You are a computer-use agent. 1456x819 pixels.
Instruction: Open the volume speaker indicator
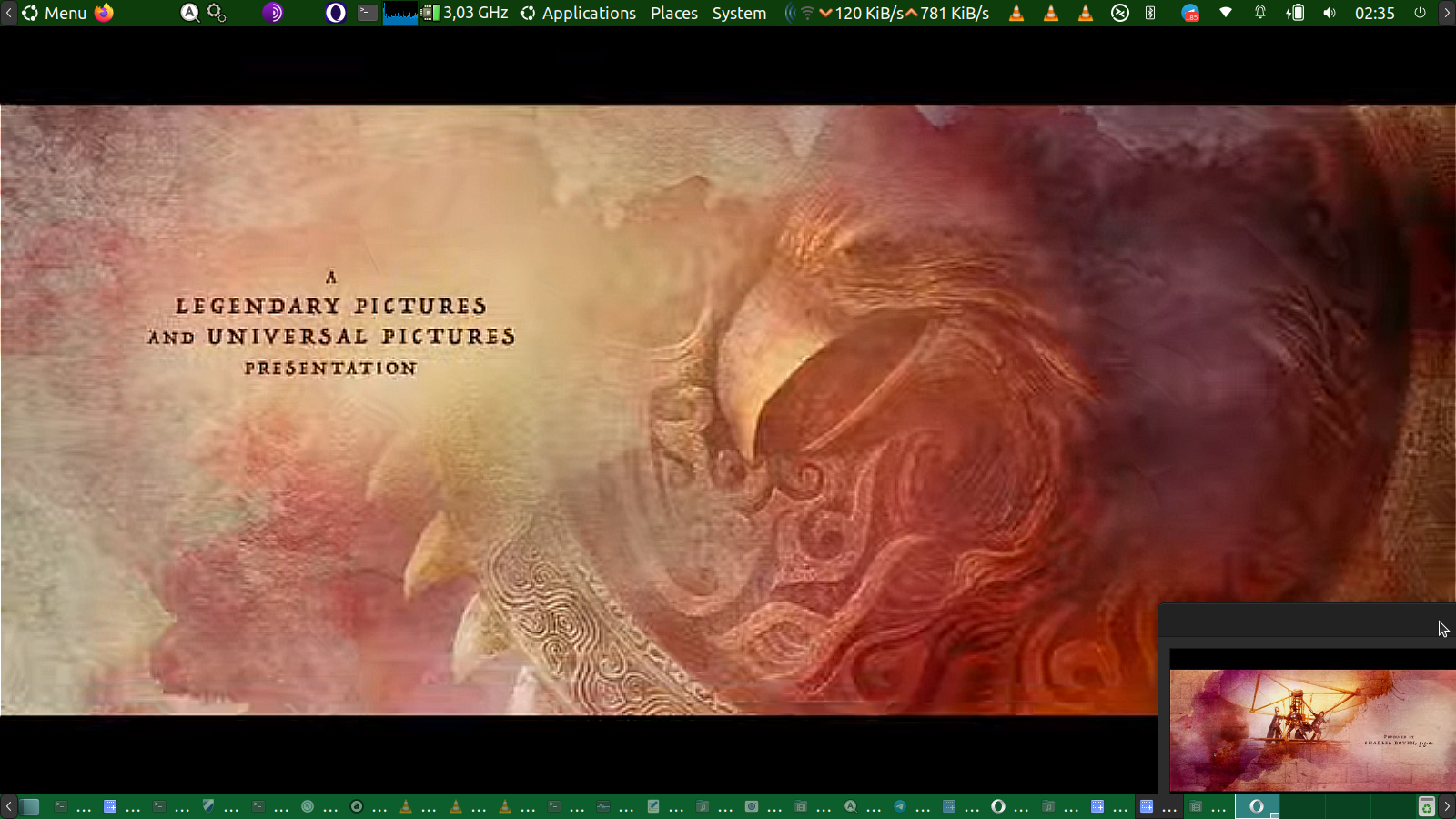(1330, 13)
